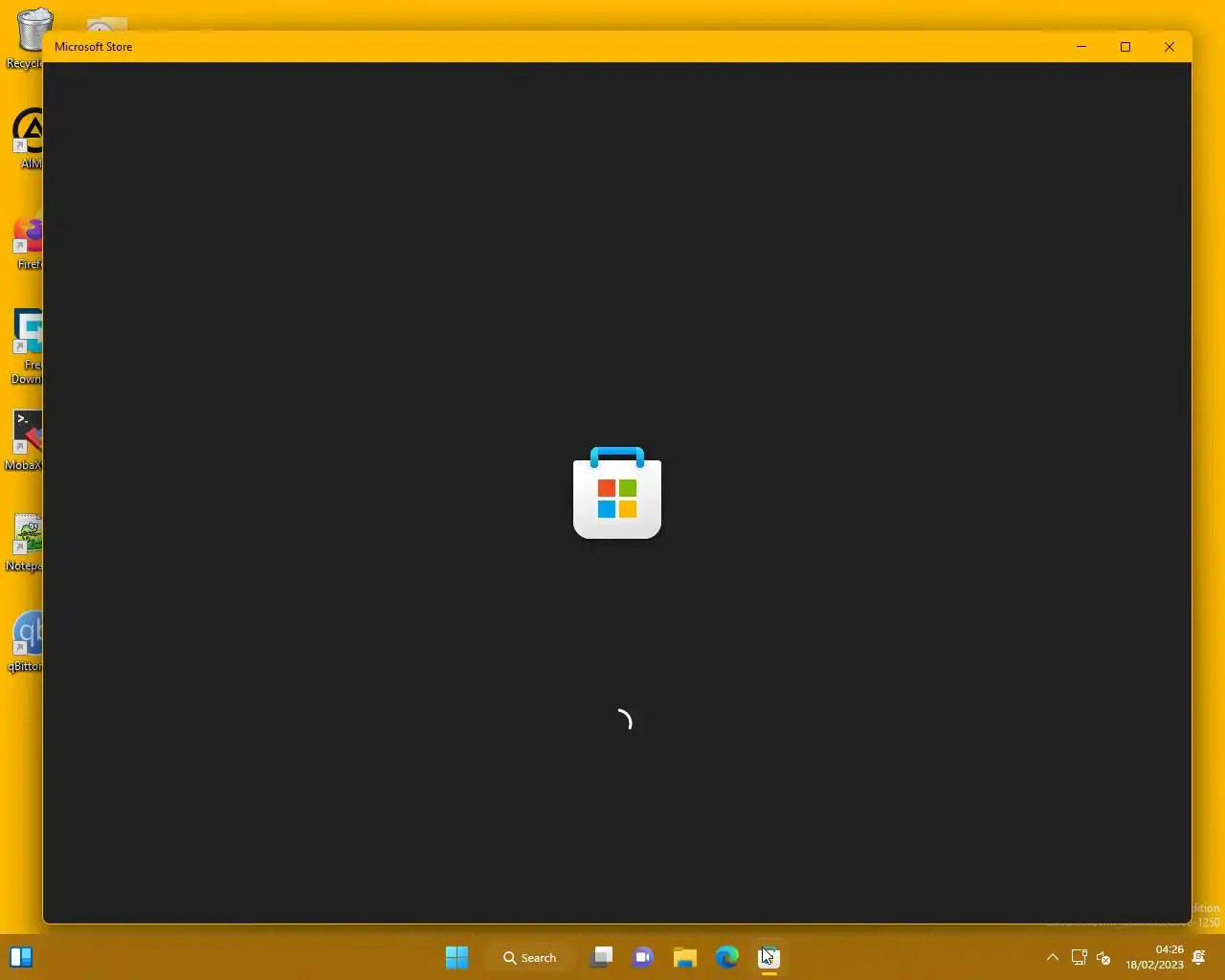Select the MobaXterm desktop shortcut
Viewport: 1225px width, 980px height.
click(25, 440)
